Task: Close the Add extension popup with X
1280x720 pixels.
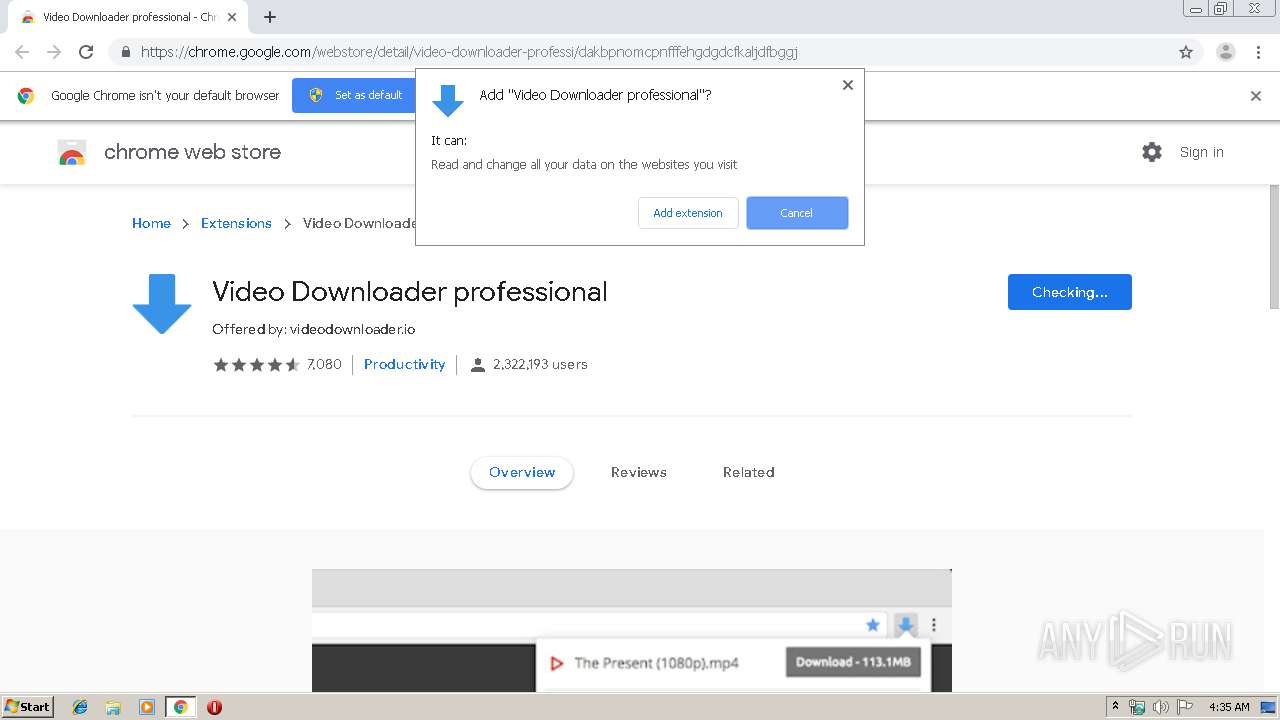Action: (848, 85)
